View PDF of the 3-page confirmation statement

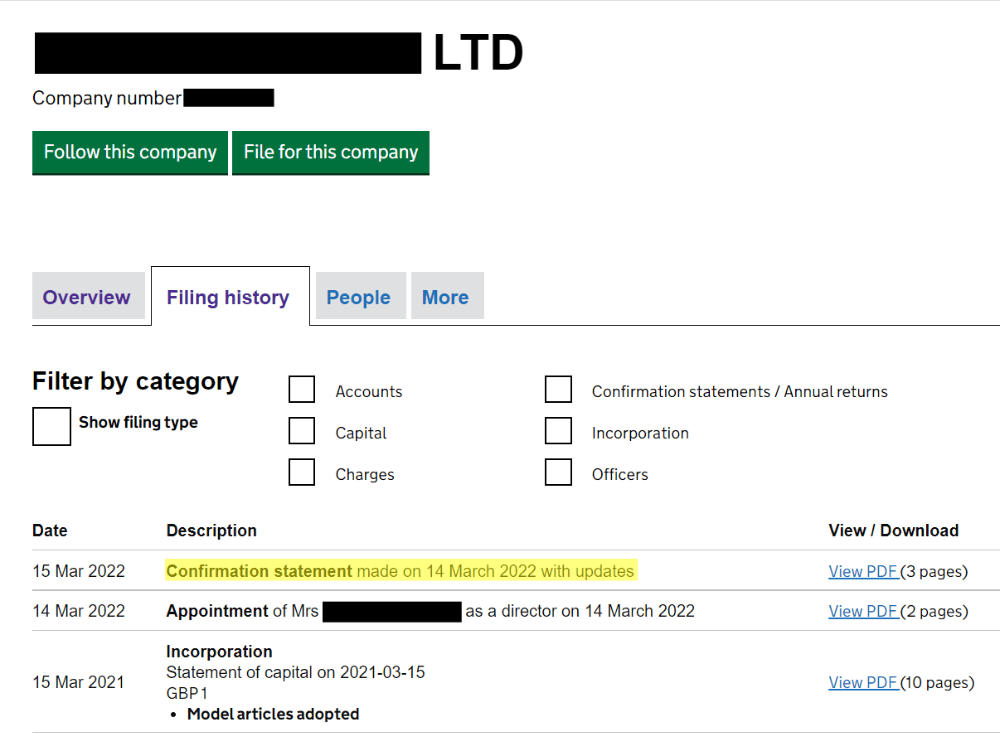pyautogui.click(x=862, y=571)
